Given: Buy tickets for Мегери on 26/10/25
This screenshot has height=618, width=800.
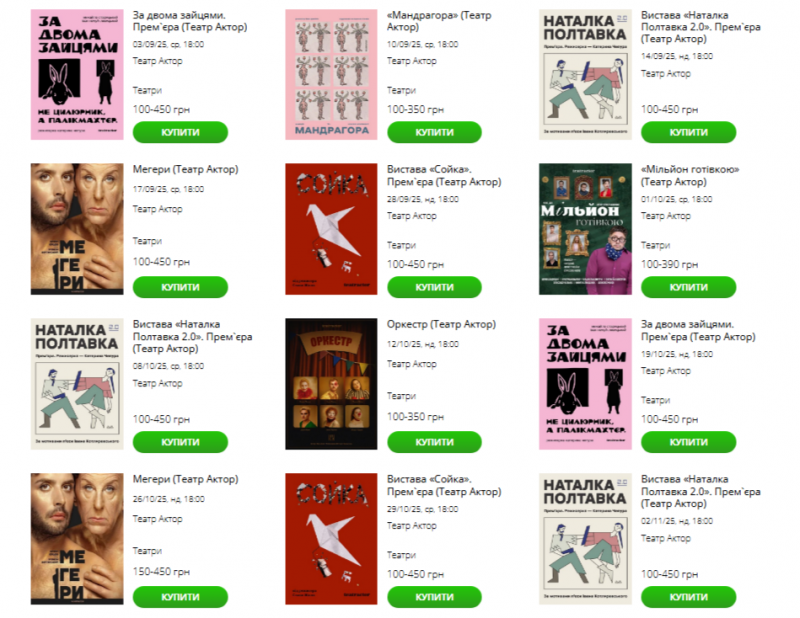Looking at the screenshot, I should point(180,597).
